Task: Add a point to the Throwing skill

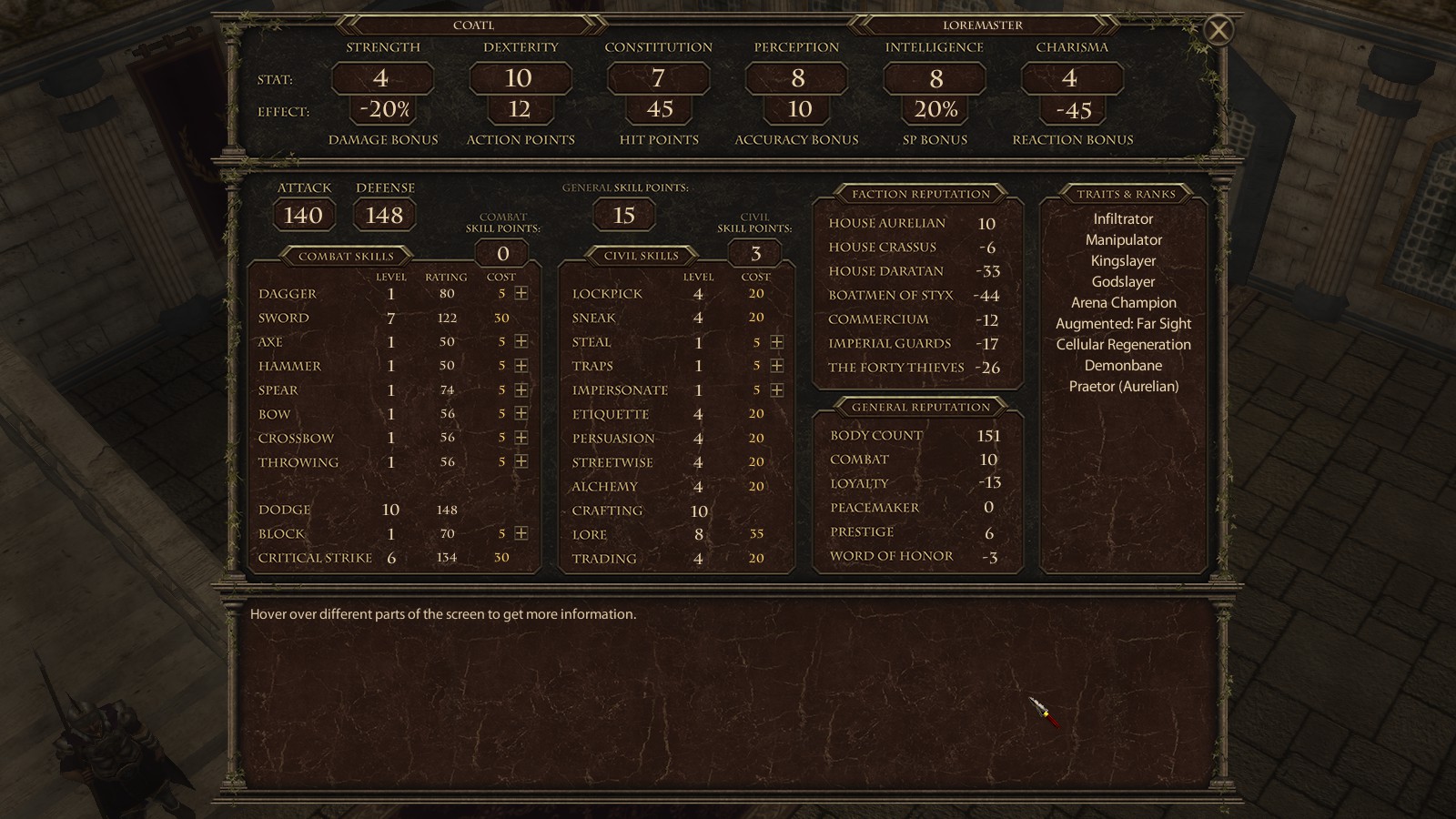Action: pyautogui.click(x=521, y=461)
